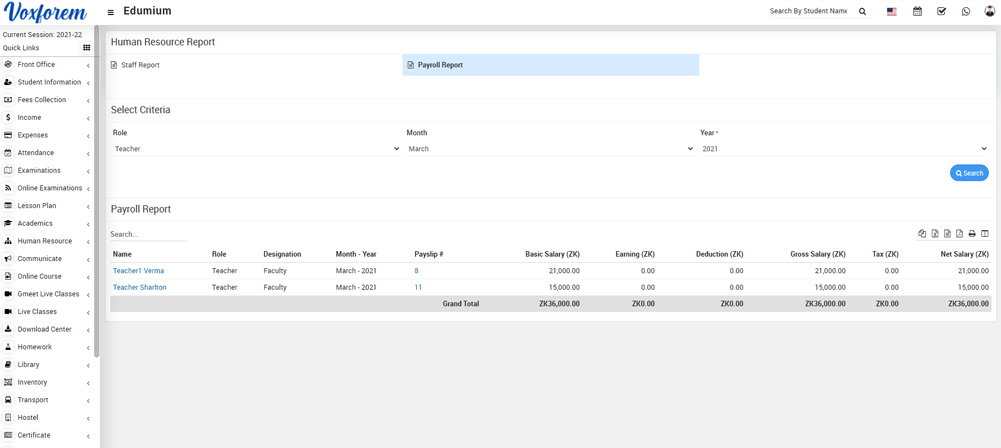This screenshot has height=448, width=1001.
Task: Switch to the Staff Report tab
Action: [x=140, y=65]
